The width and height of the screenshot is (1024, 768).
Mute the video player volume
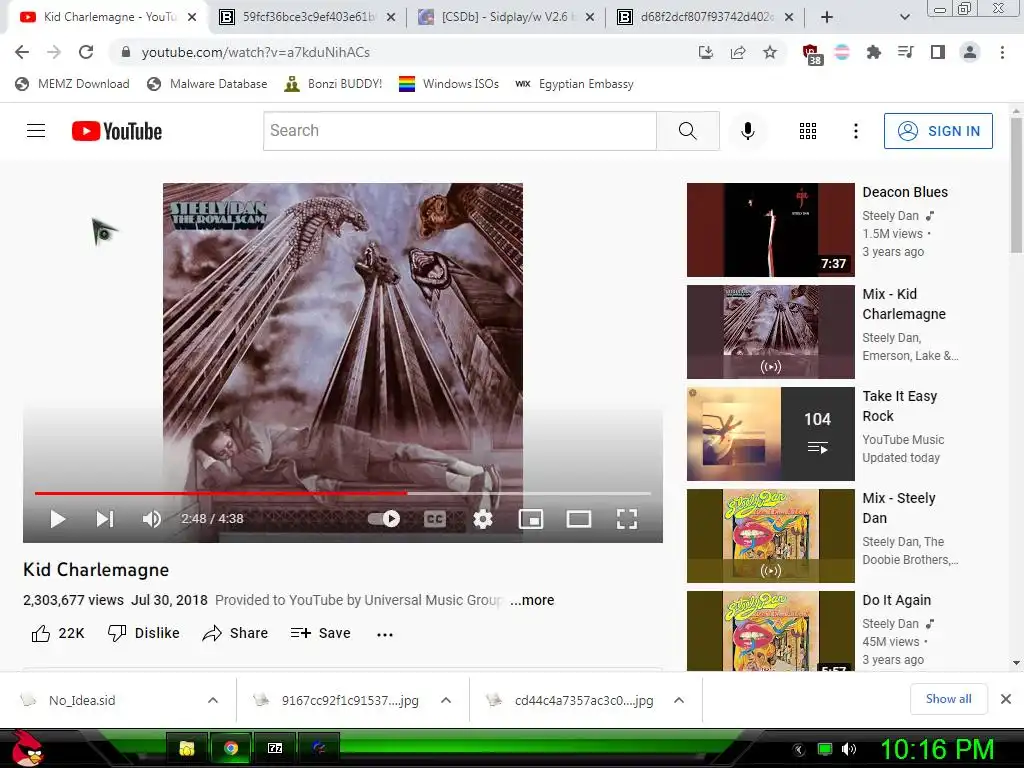pyautogui.click(x=152, y=519)
